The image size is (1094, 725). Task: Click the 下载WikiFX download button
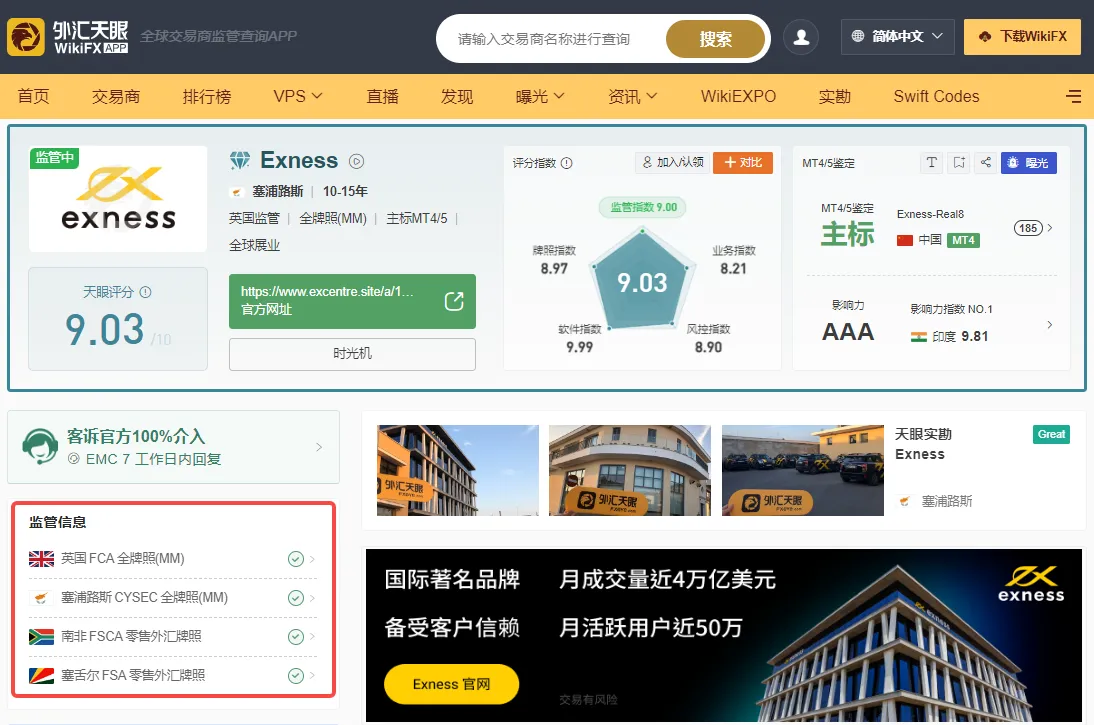coord(1022,36)
